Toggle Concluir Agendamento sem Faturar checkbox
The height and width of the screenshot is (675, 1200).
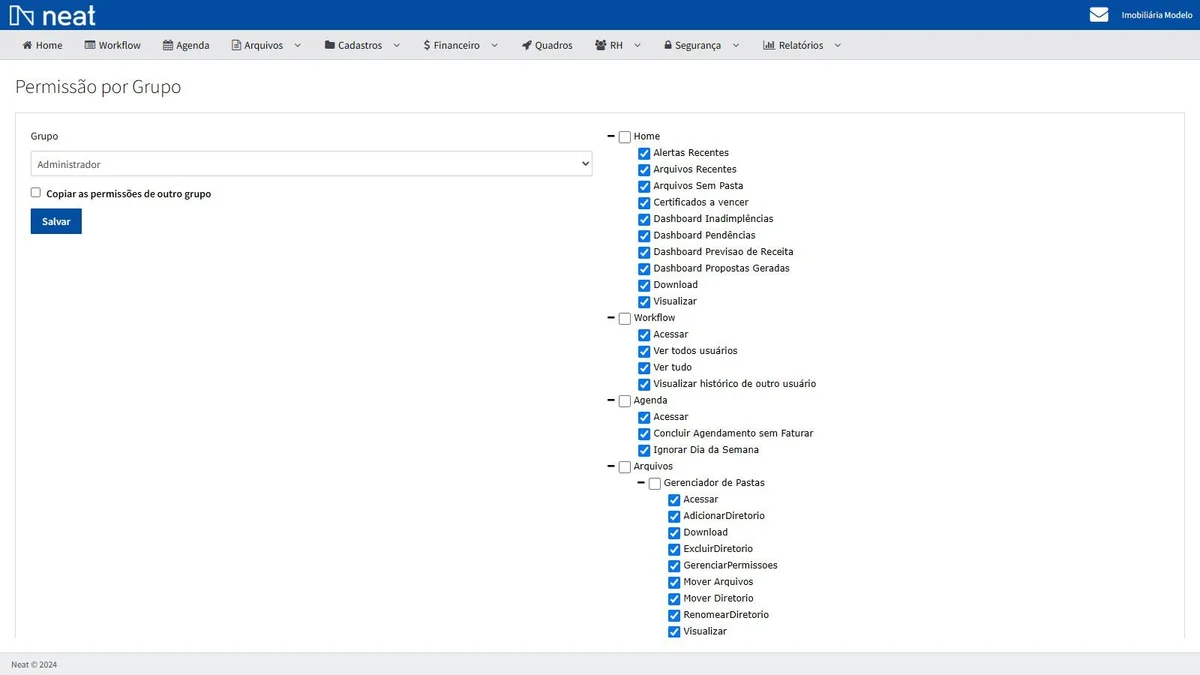(x=645, y=434)
